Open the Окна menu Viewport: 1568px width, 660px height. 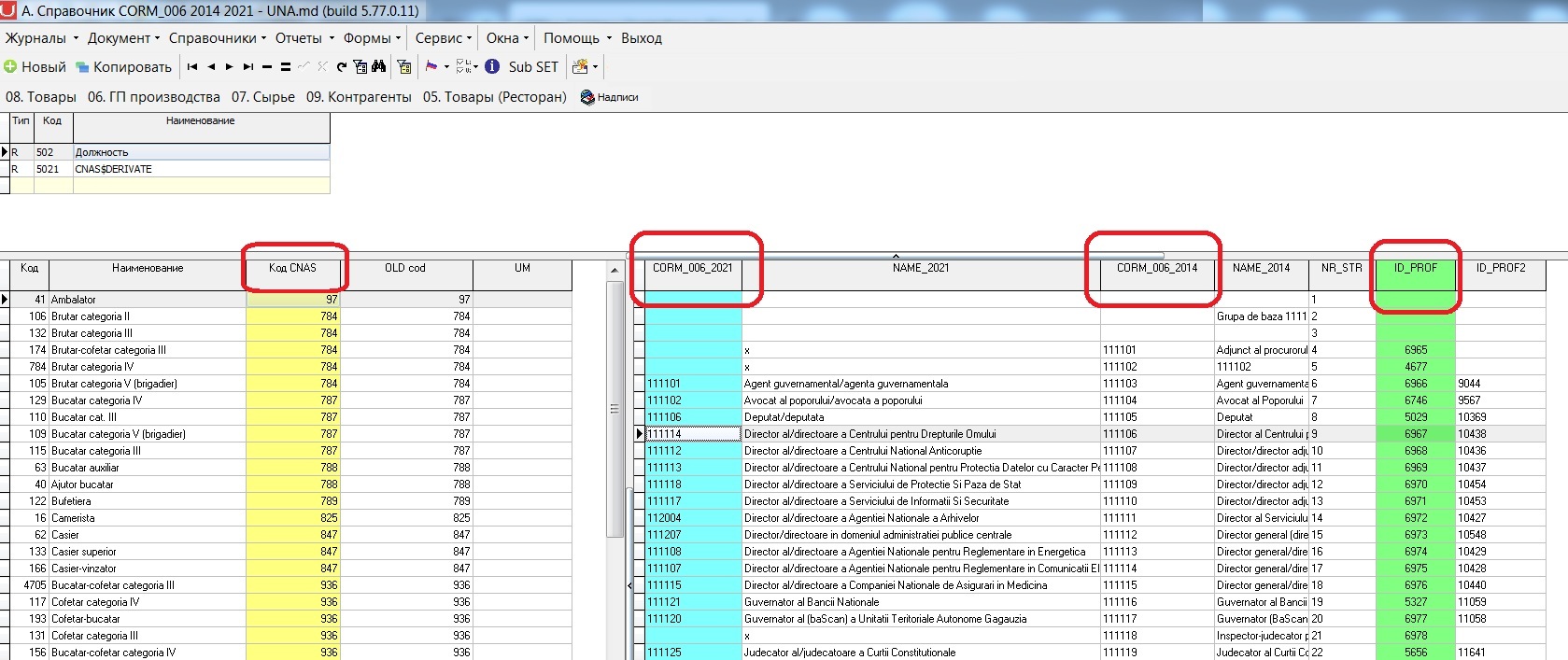click(507, 38)
